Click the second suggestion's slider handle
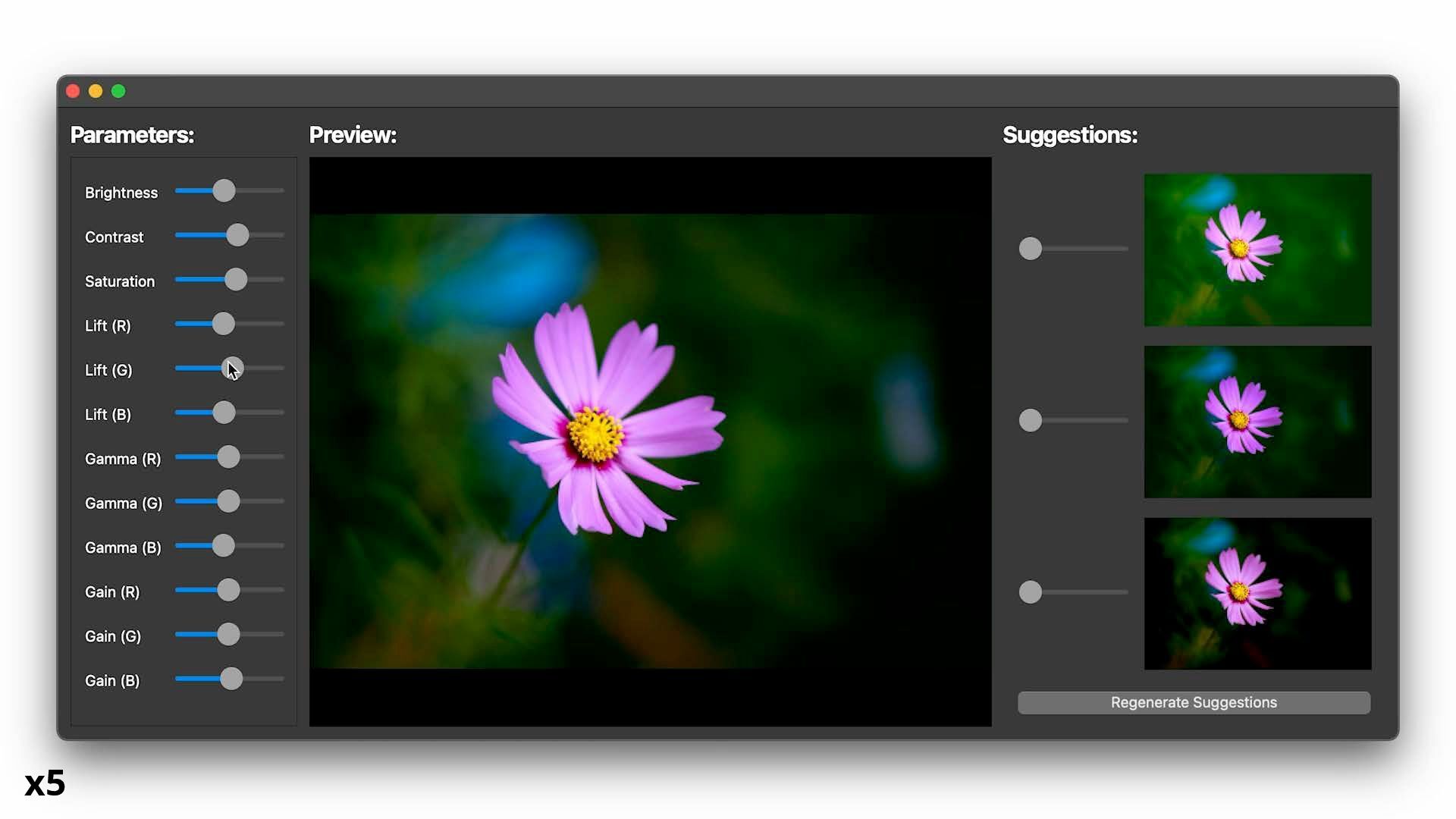The image size is (1456, 819). [x=1030, y=420]
